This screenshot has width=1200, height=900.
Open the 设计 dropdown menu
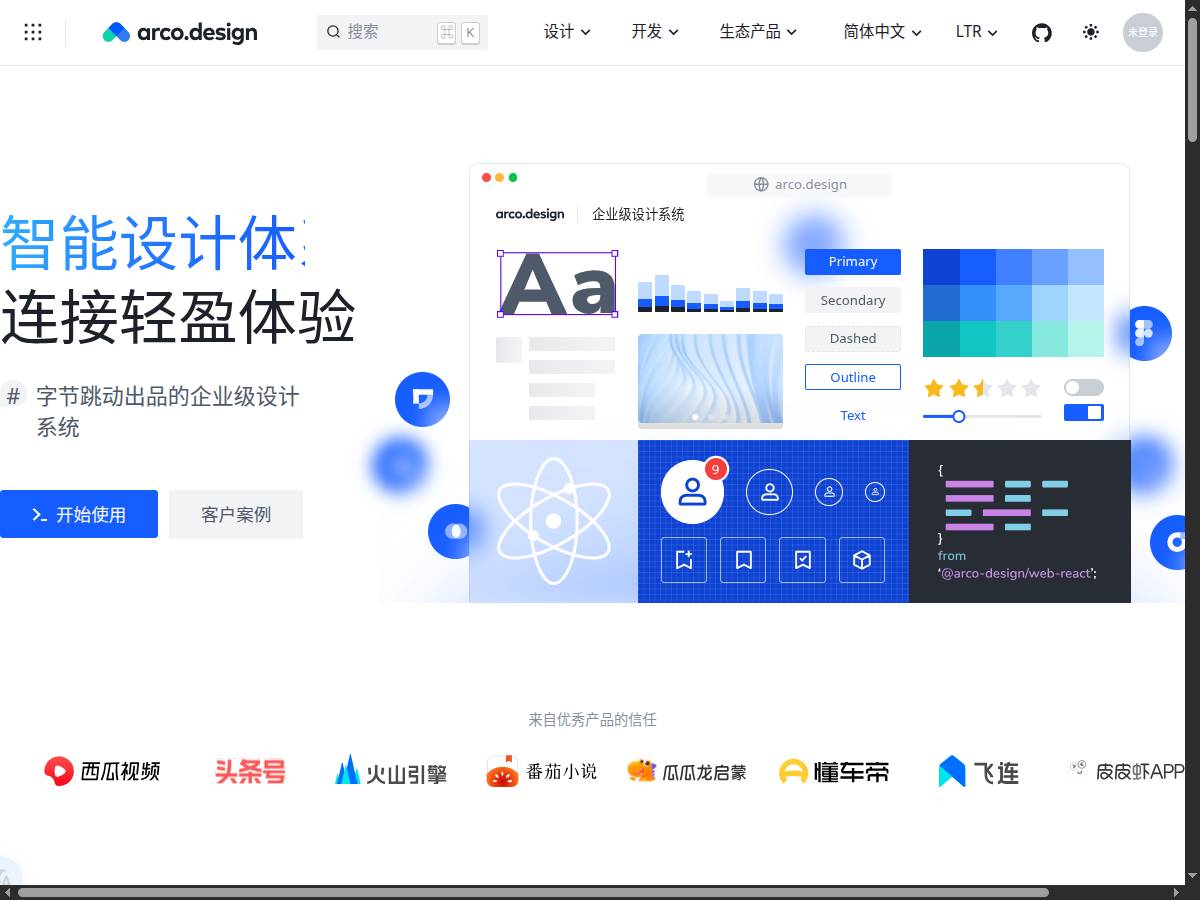click(566, 32)
